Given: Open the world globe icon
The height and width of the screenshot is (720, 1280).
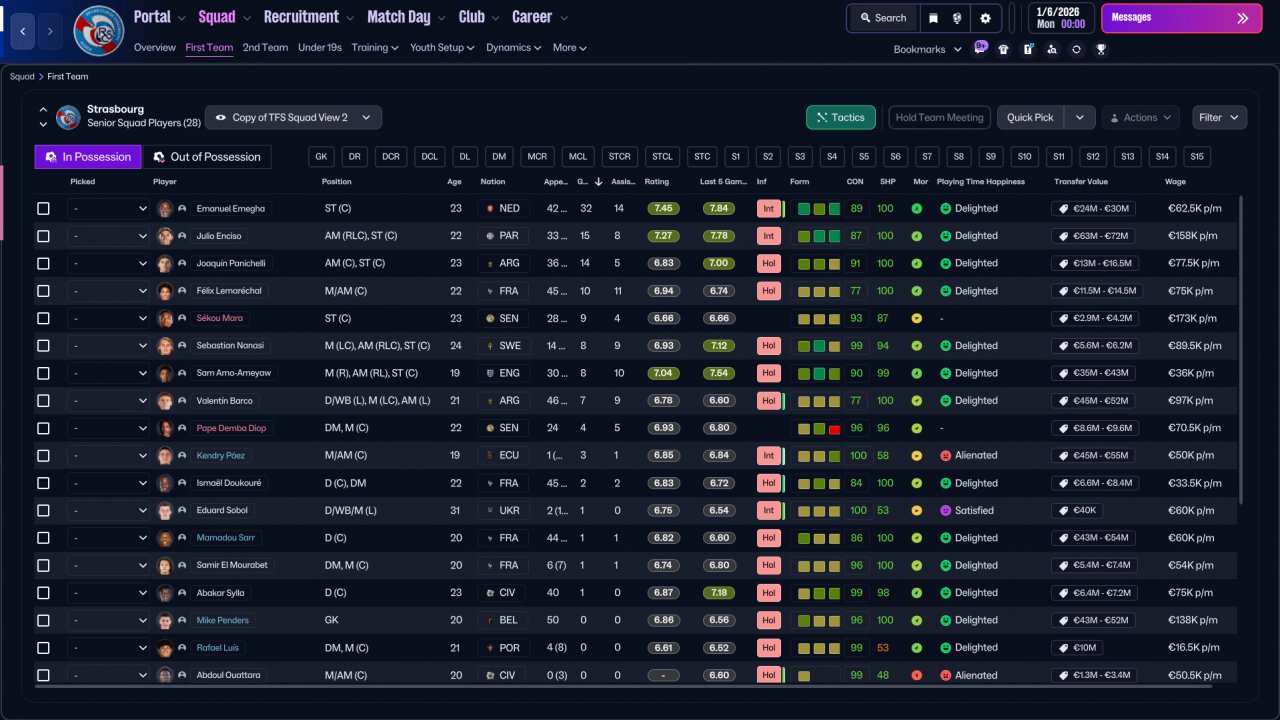Looking at the screenshot, I should 959,18.
